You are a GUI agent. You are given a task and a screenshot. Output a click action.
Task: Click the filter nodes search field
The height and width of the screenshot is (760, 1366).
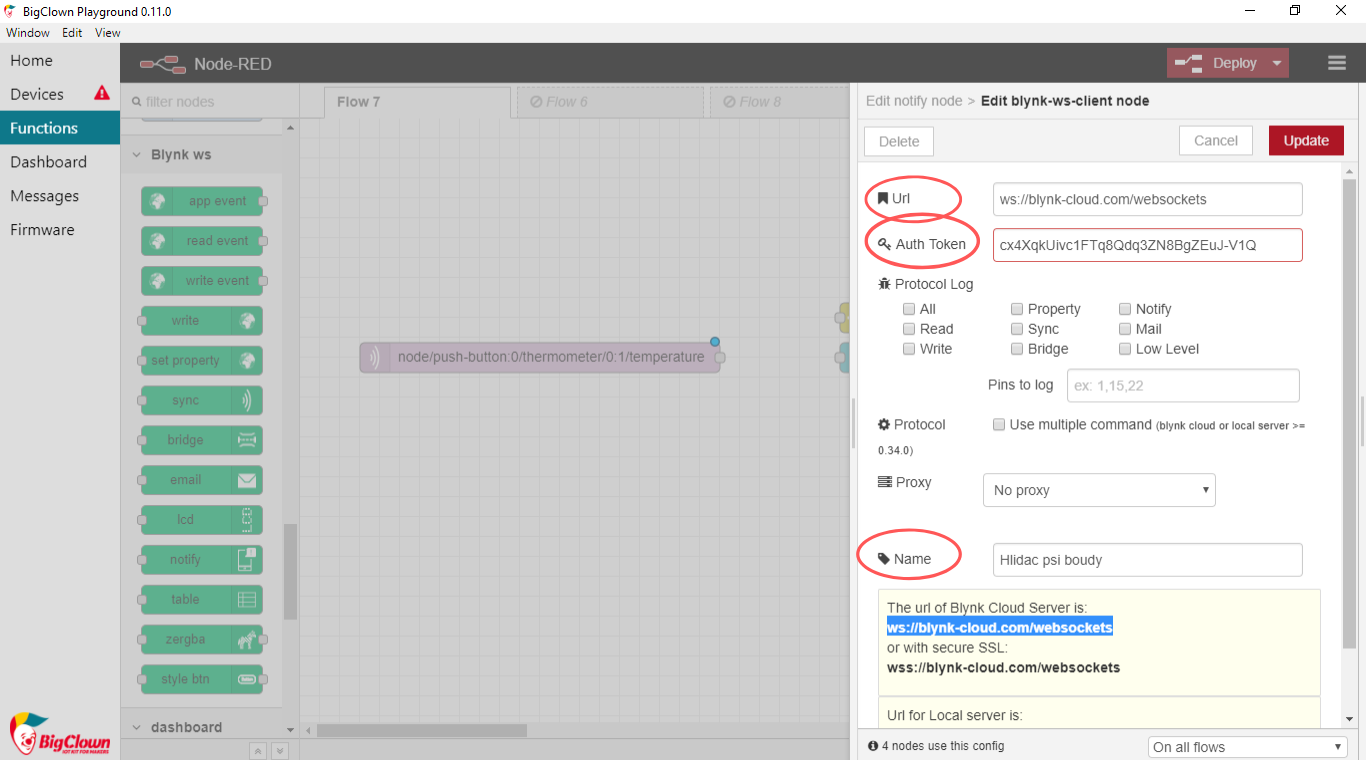tap(210, 102)
